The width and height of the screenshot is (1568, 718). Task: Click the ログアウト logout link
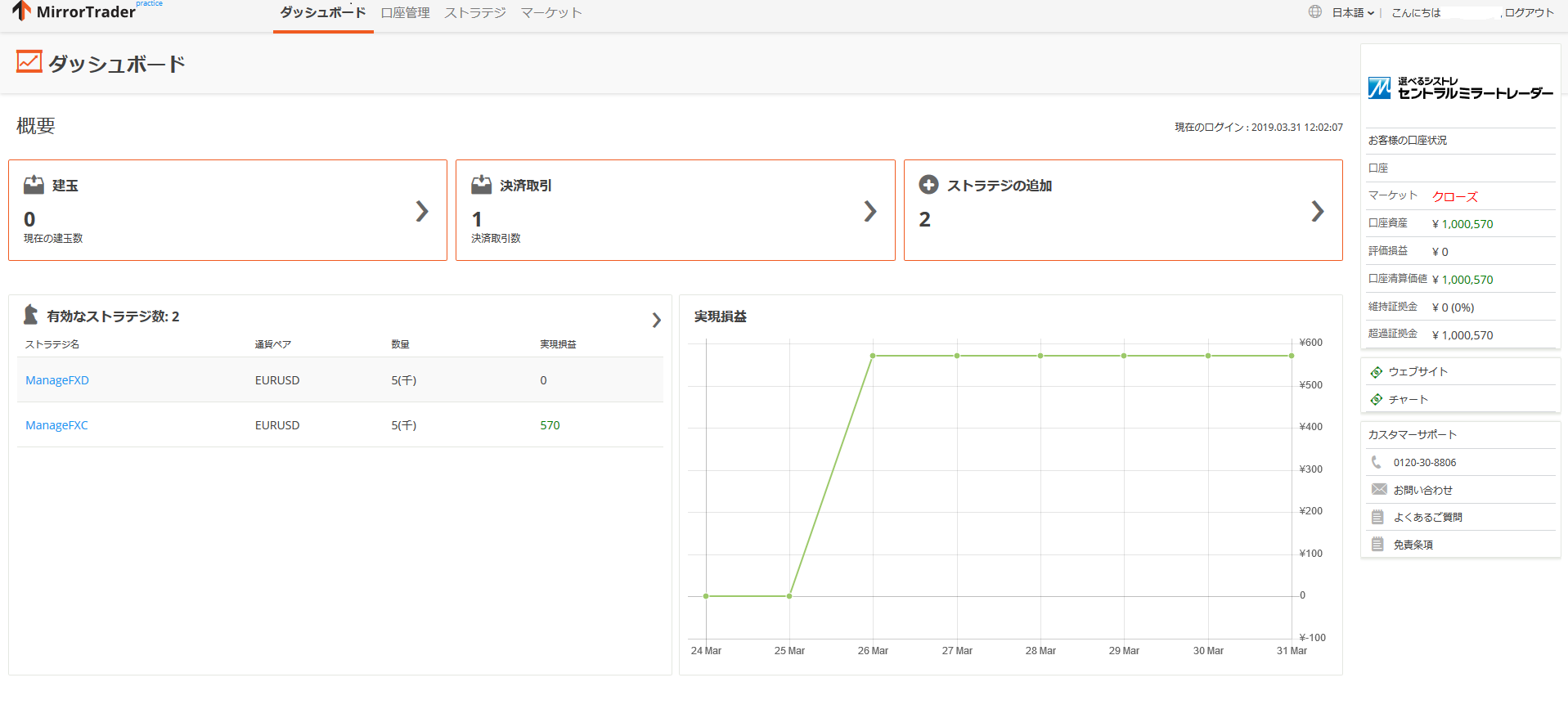point(1529,13)
